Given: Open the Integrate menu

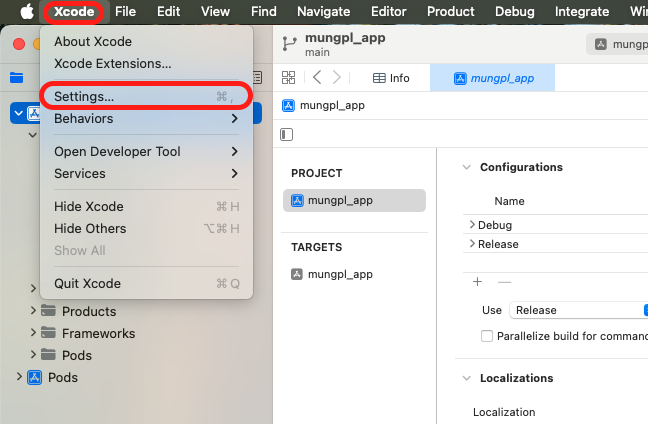Looking at the screenshot, I should click(x=582, y=11).
